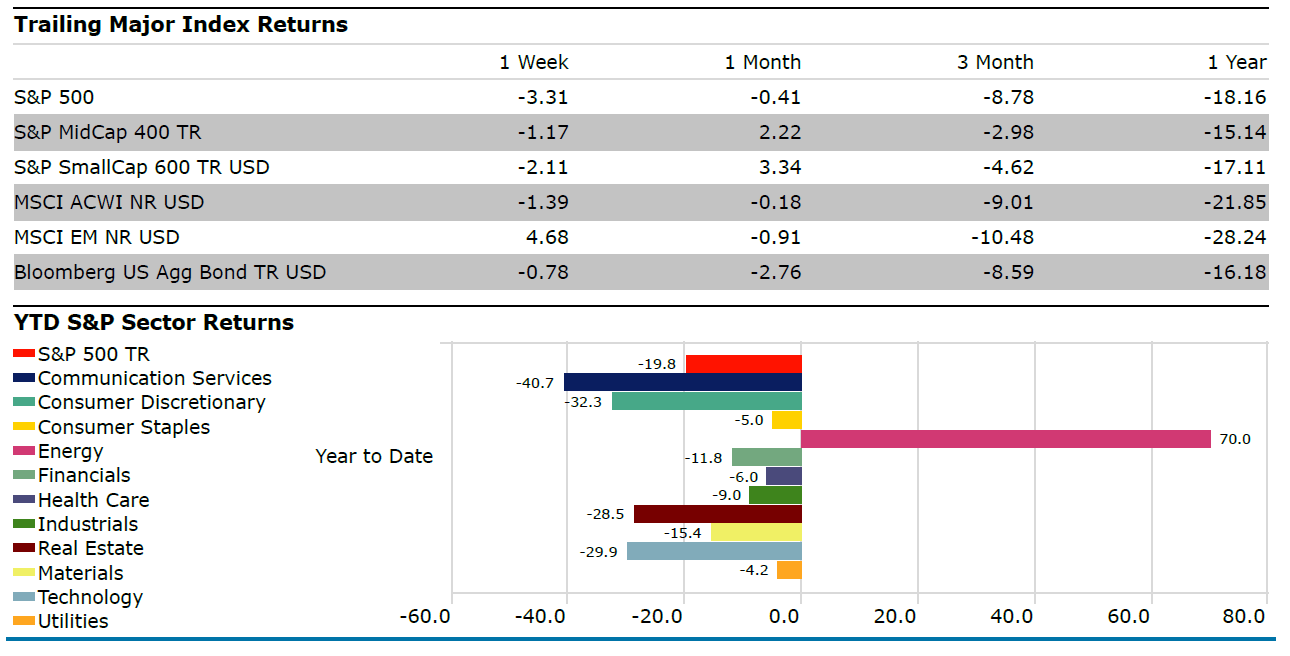Click the 3 Month column header
The width and height of the screenshot is (1290, 656).
995,62
